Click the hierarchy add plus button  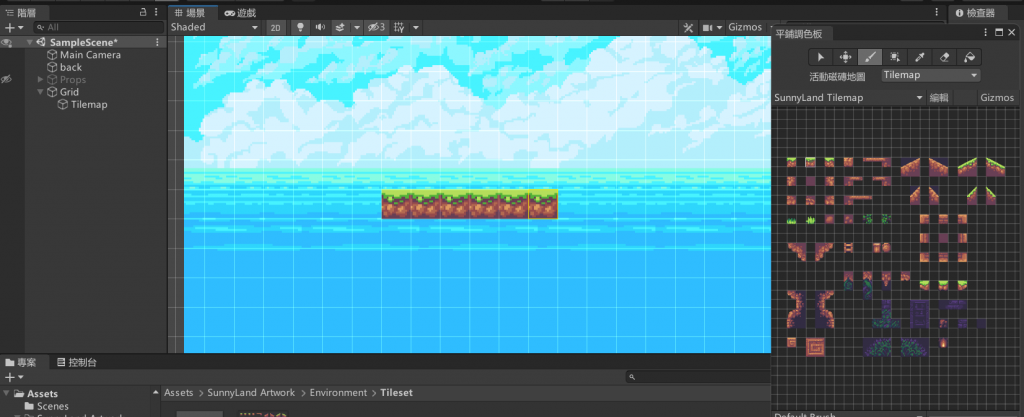9,27
